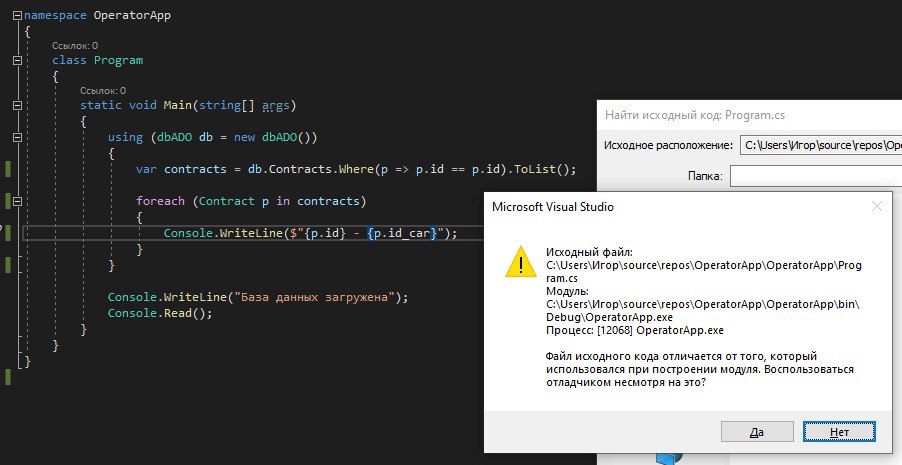Click the 'Console.Read();' statement

pyautogui.click(x=160, y=313)
